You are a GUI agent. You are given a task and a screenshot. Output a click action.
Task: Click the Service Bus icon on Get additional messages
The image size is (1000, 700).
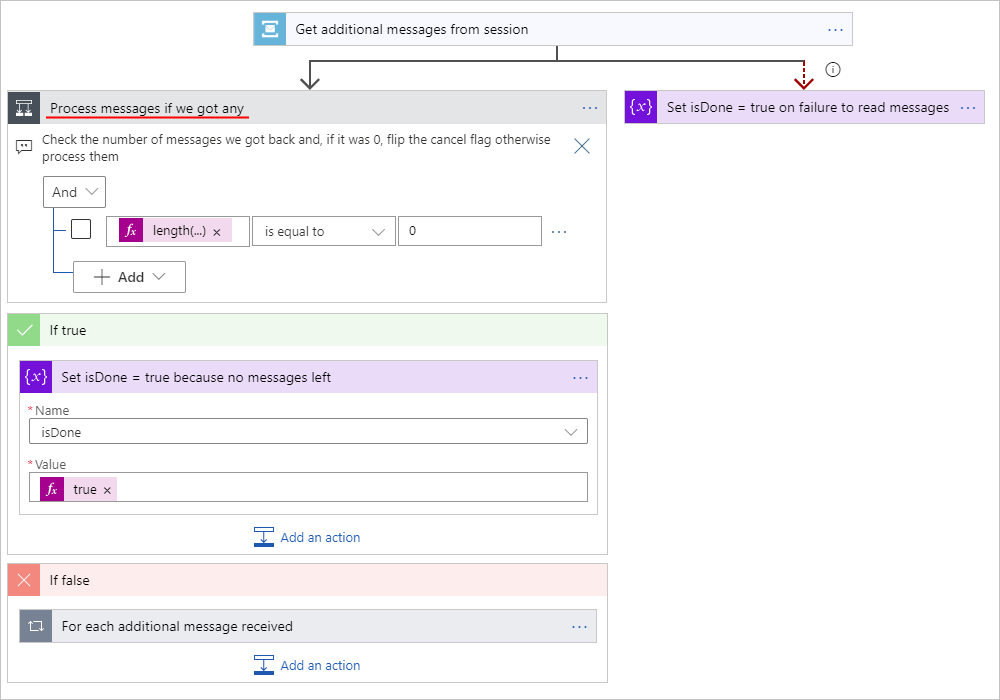[269, 29]
